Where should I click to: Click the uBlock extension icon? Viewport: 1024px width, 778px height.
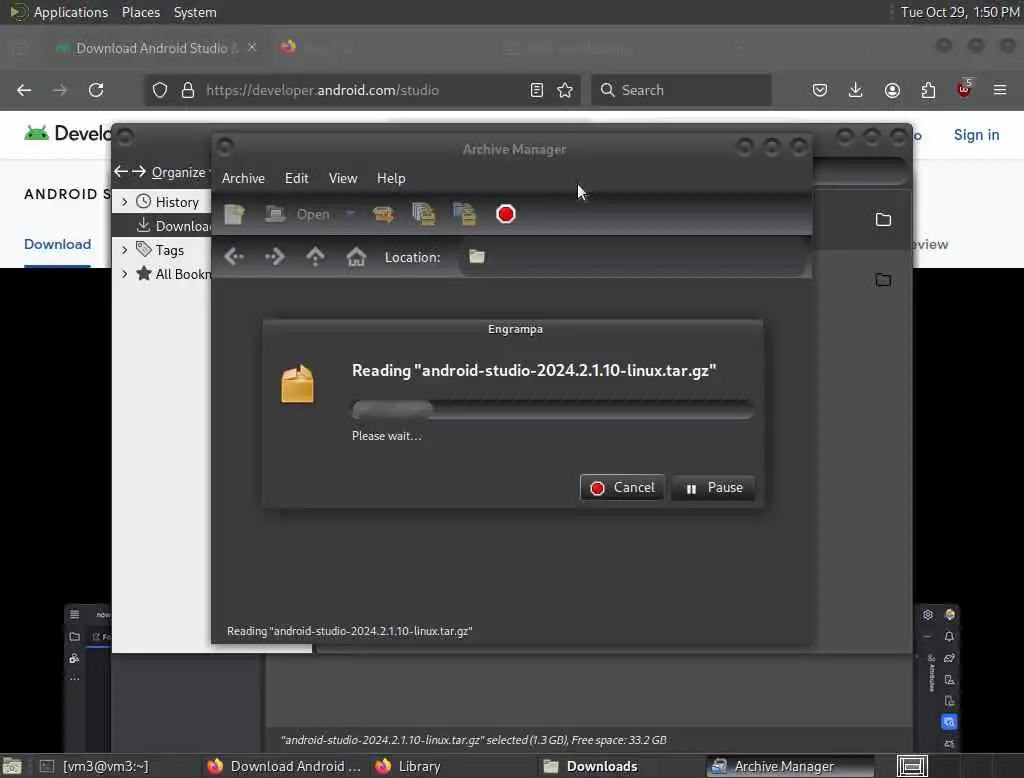pyautogui.click(x=965, y=89)
